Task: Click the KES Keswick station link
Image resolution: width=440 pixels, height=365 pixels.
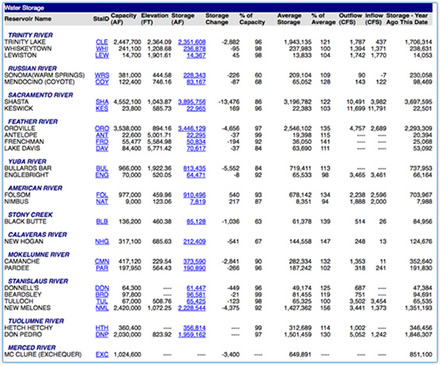Action: 102,108
